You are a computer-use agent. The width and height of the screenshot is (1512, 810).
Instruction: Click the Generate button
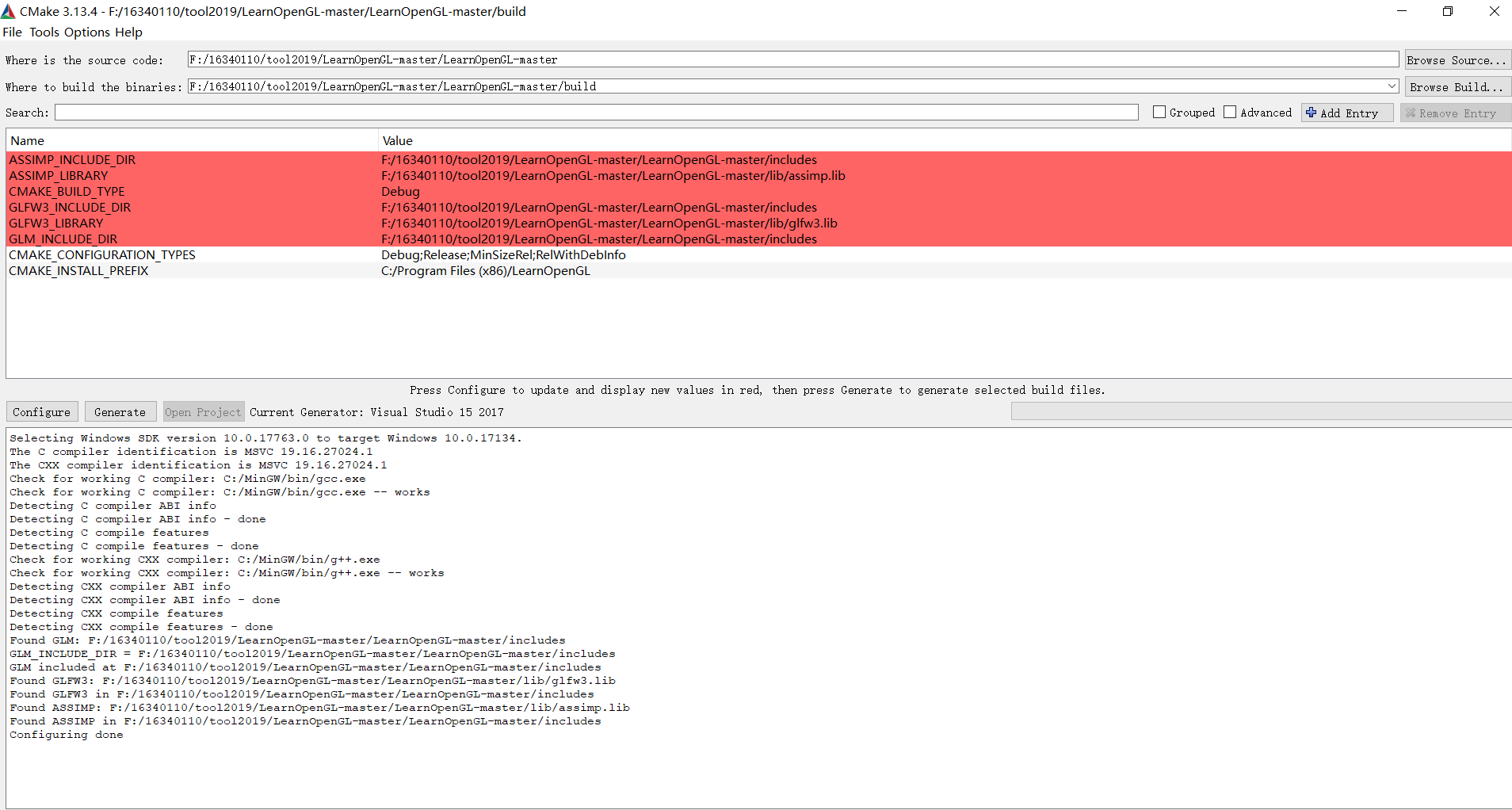pyautogui.click(x=120, y=412)
